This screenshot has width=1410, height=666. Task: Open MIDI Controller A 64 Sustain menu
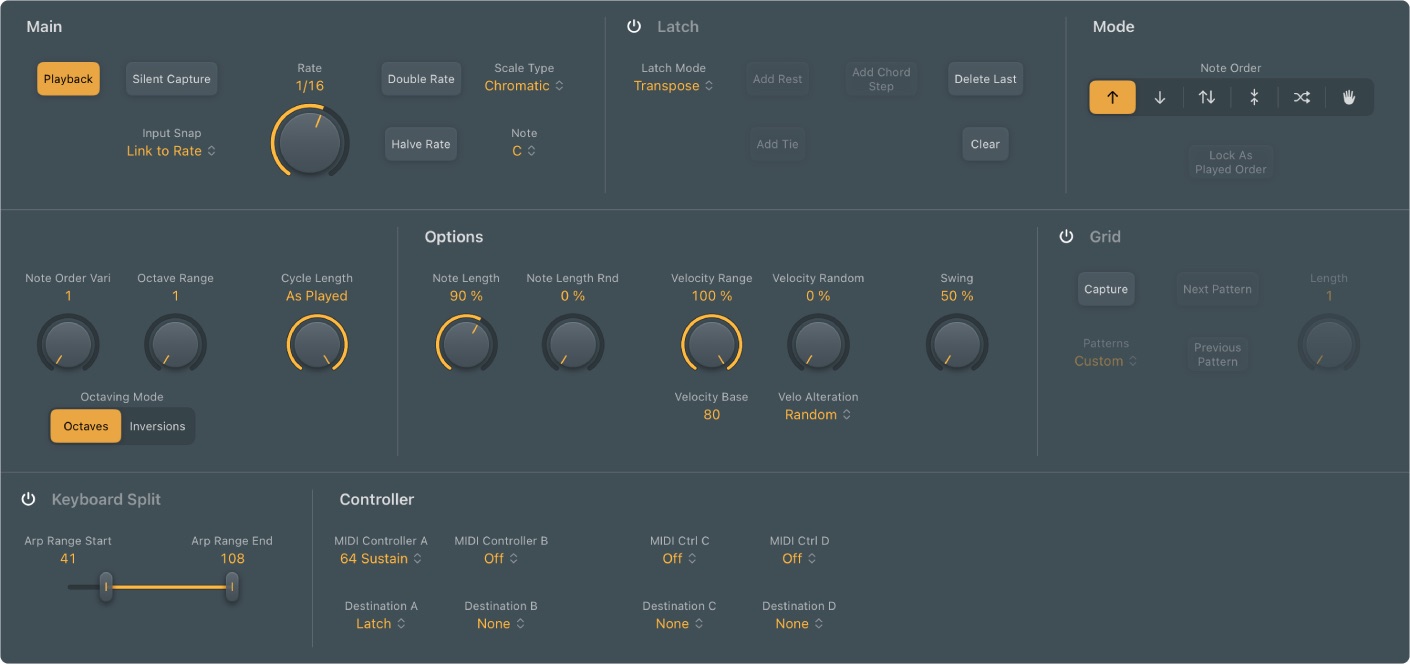tap(380, 559)
